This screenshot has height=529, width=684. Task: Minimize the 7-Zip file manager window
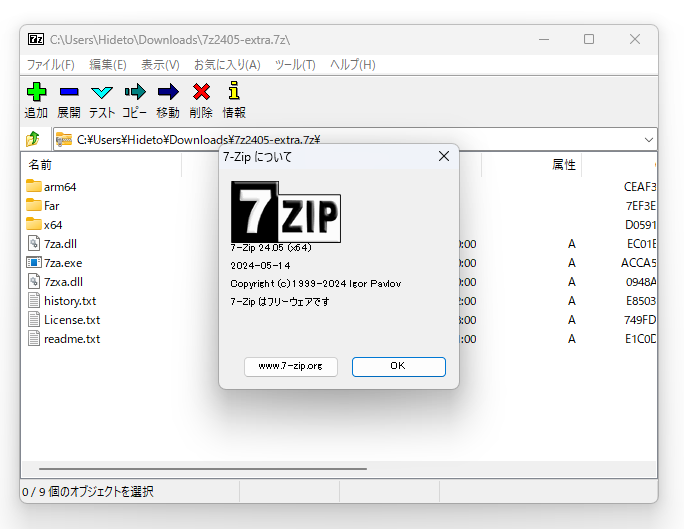pos(544,39)
